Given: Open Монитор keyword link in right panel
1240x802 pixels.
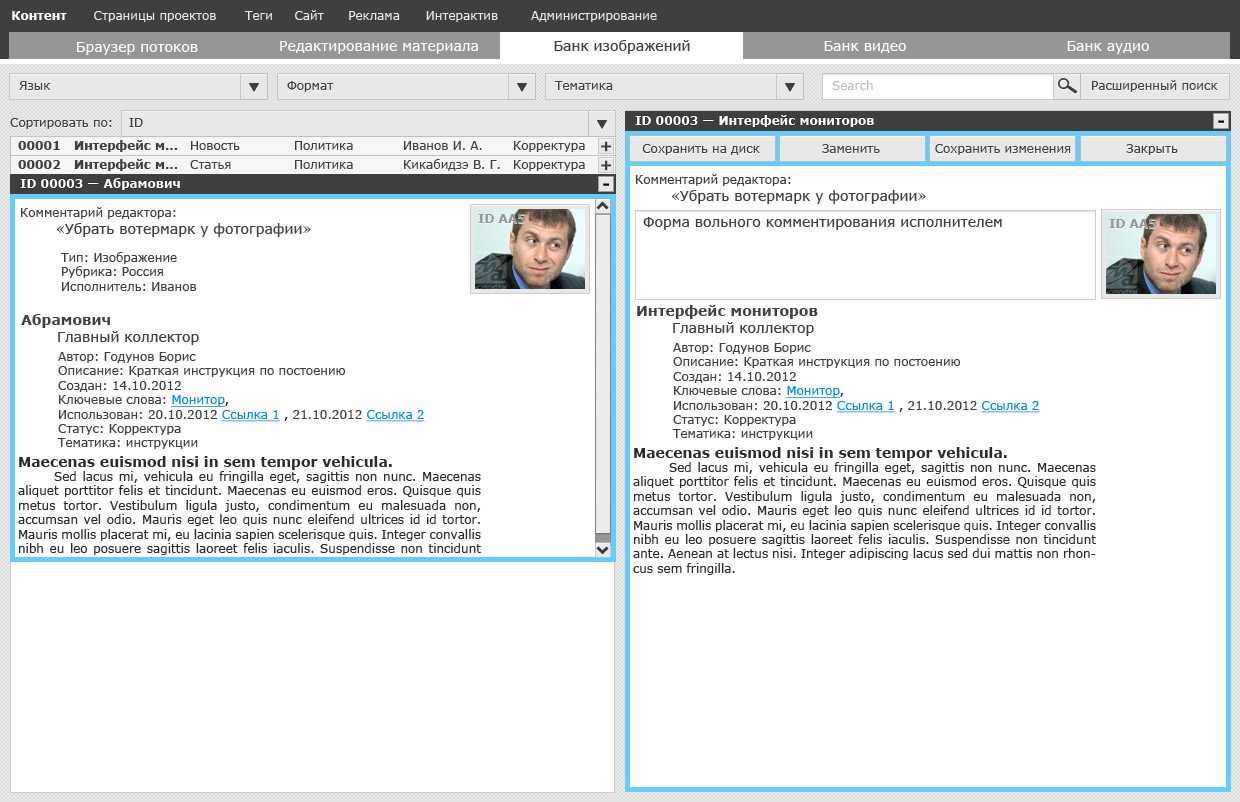Looking at the screenshot, I should [x=814, y=391].
